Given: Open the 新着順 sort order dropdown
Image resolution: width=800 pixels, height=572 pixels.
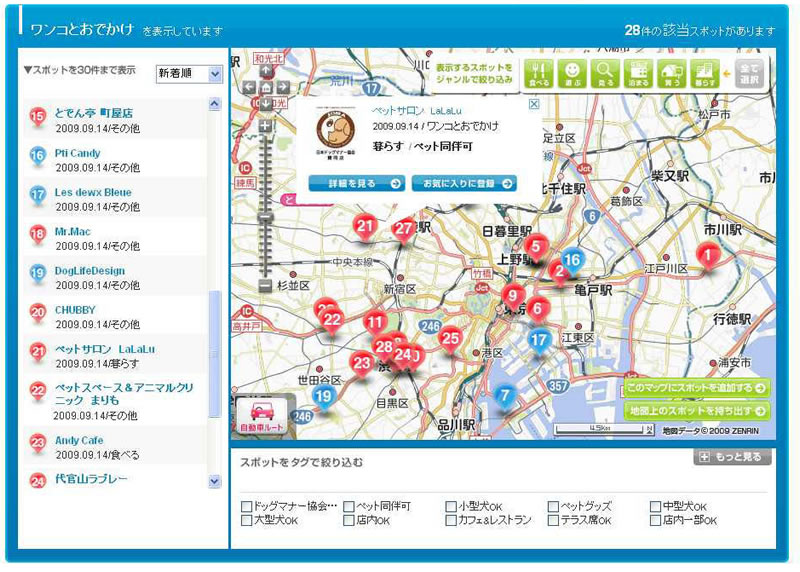Looking at the screenshot, I should [189, 74].
